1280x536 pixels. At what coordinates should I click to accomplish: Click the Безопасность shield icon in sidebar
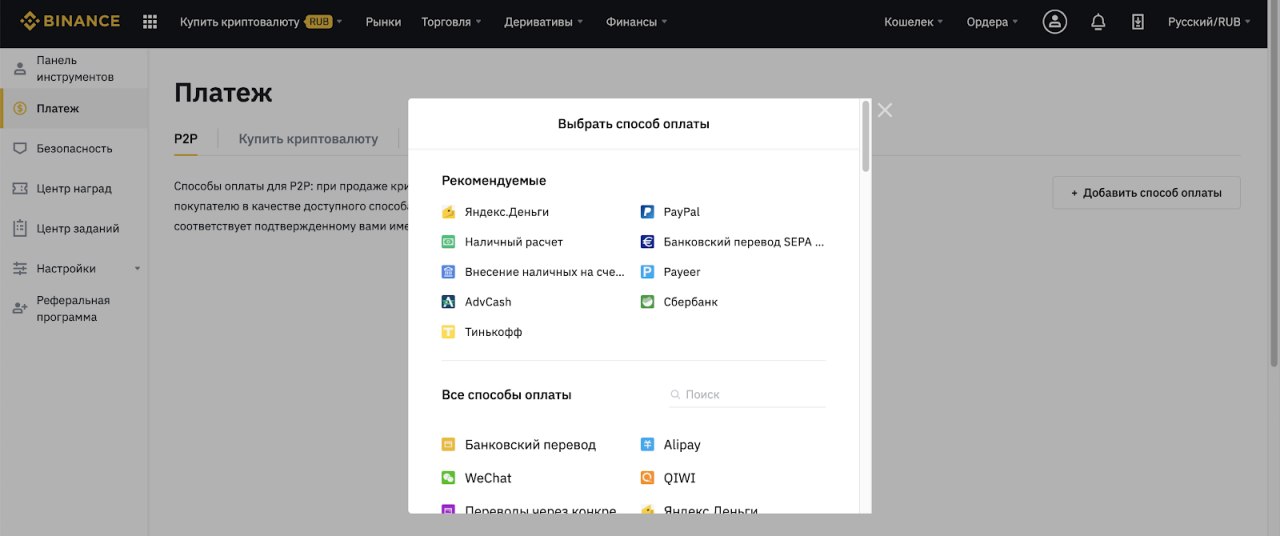point(20,148)
